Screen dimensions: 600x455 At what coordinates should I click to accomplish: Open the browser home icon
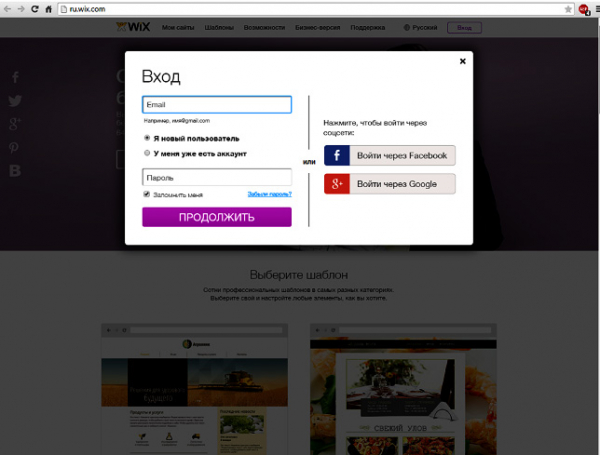[49, 9]
